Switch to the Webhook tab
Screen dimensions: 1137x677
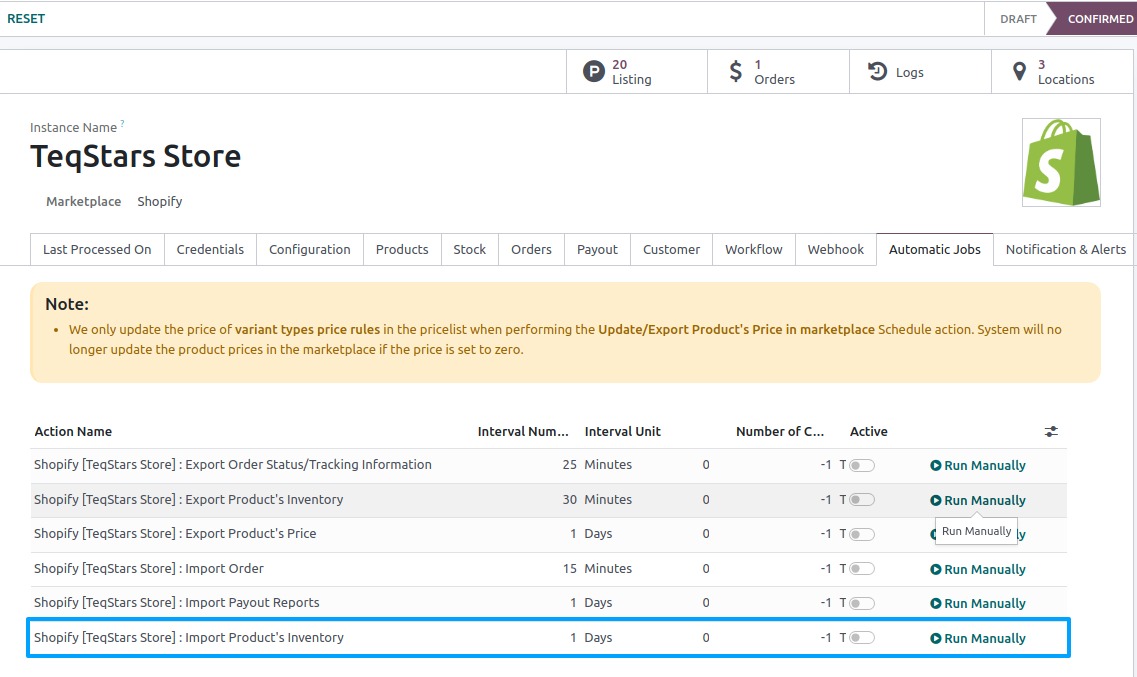836,249
